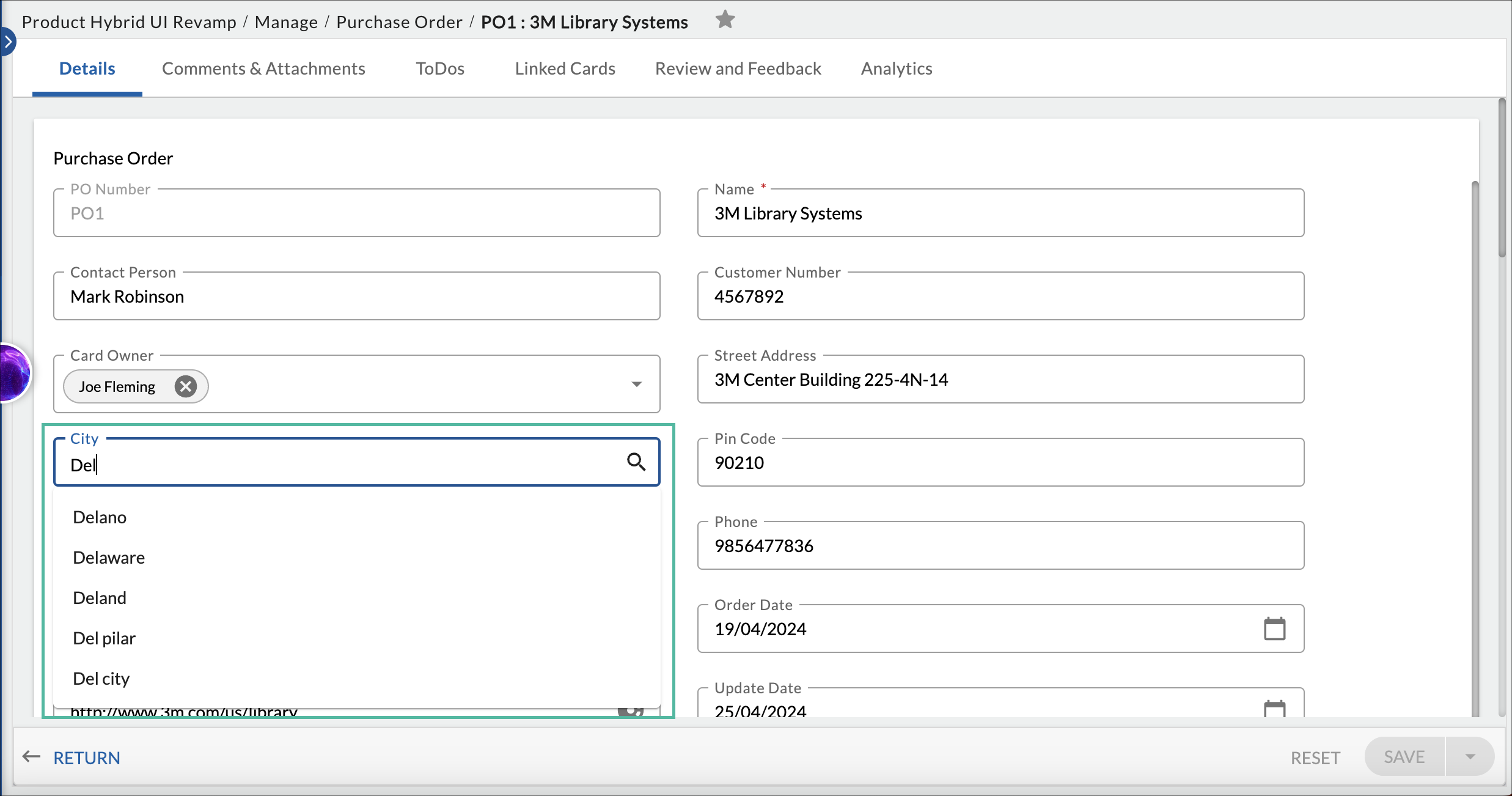Open the purple assistant orb
Viewport: 1512px width, 796px height.
click(15, 373)
